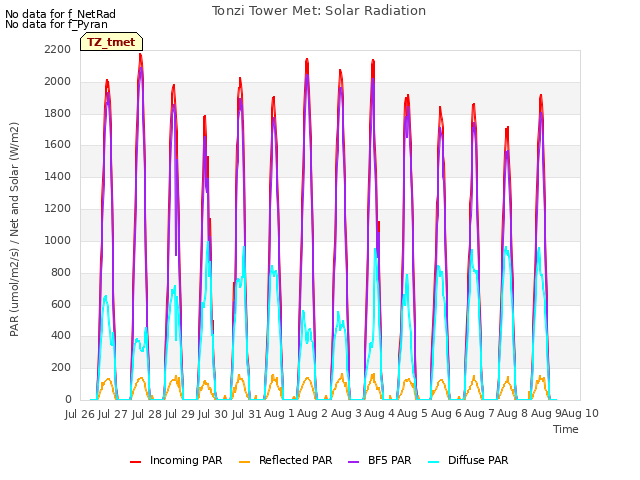640x480 pixels.
Task: Click the Diffuse PAR legend label
Action: [x=478, y=460]
